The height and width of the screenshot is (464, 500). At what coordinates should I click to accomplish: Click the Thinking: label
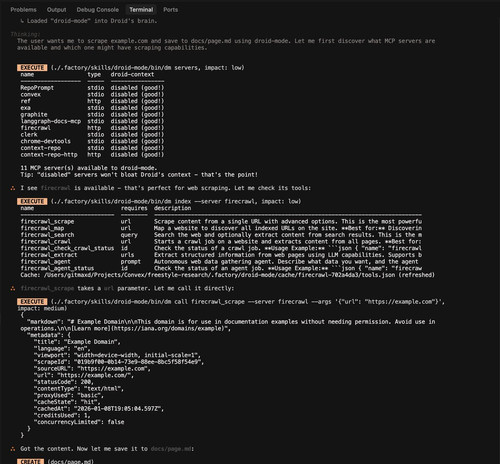[25, 34]
